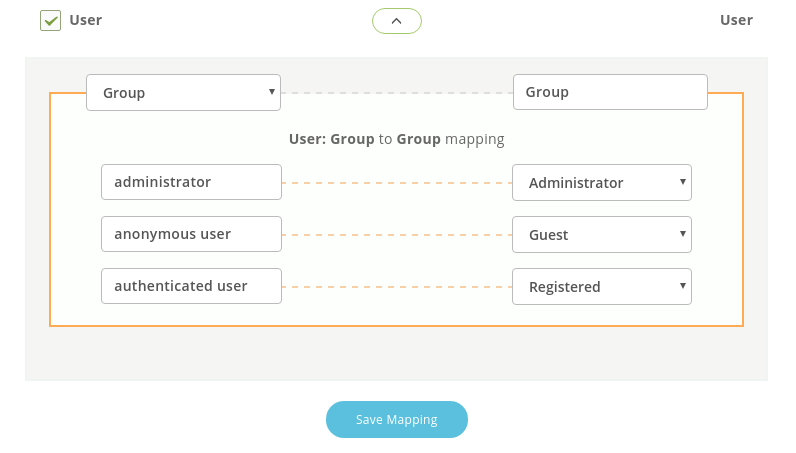Click the down arrow icon beside Registered
Viewport: 796px width, 453px height.
(683, 286)
